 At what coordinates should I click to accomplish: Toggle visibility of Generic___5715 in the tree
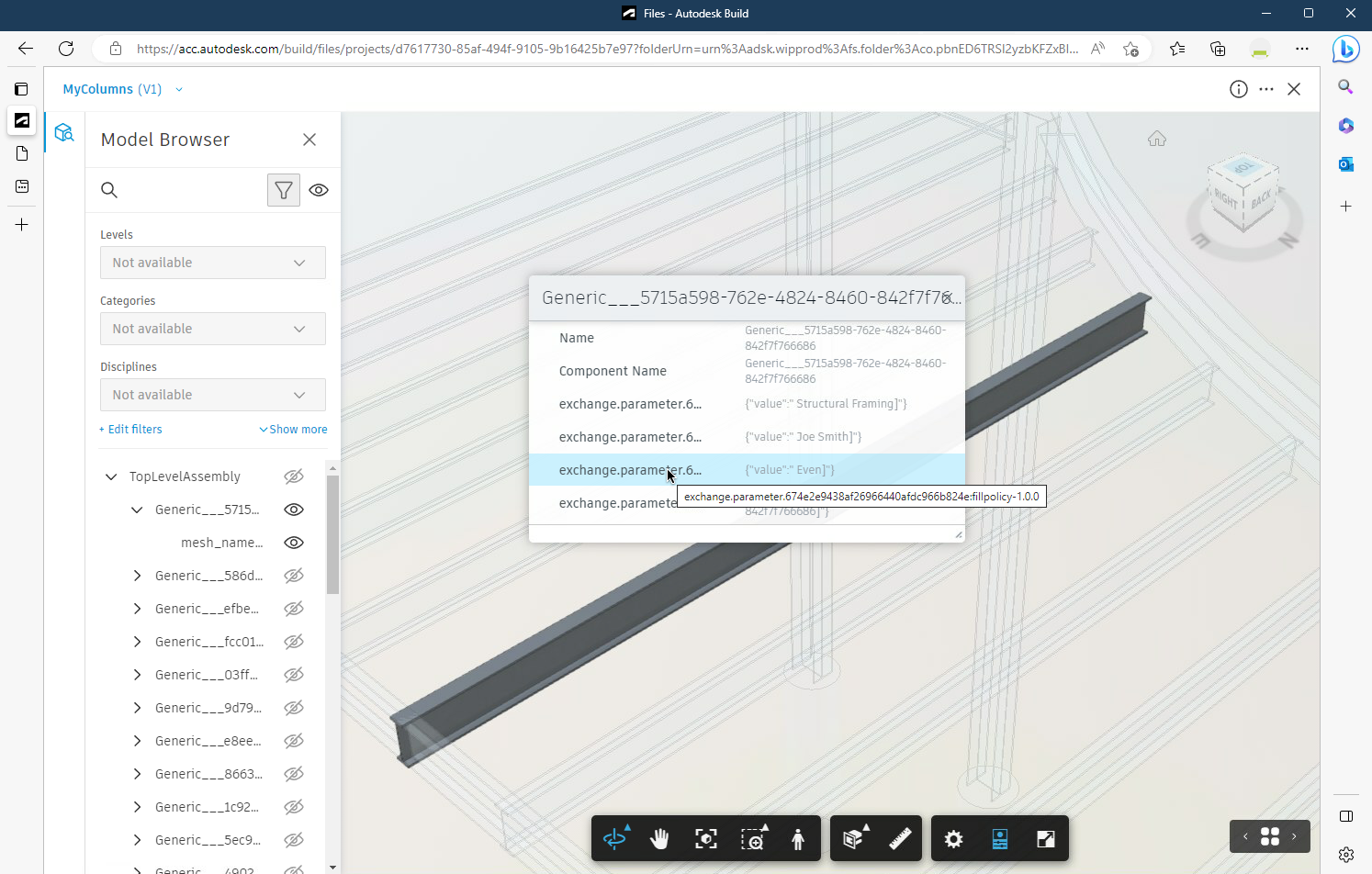(x=293, y=509)
